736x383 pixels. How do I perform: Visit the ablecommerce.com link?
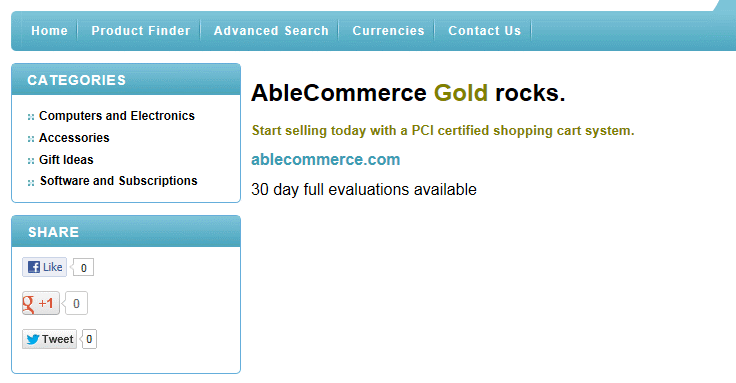tap(326, 160)
